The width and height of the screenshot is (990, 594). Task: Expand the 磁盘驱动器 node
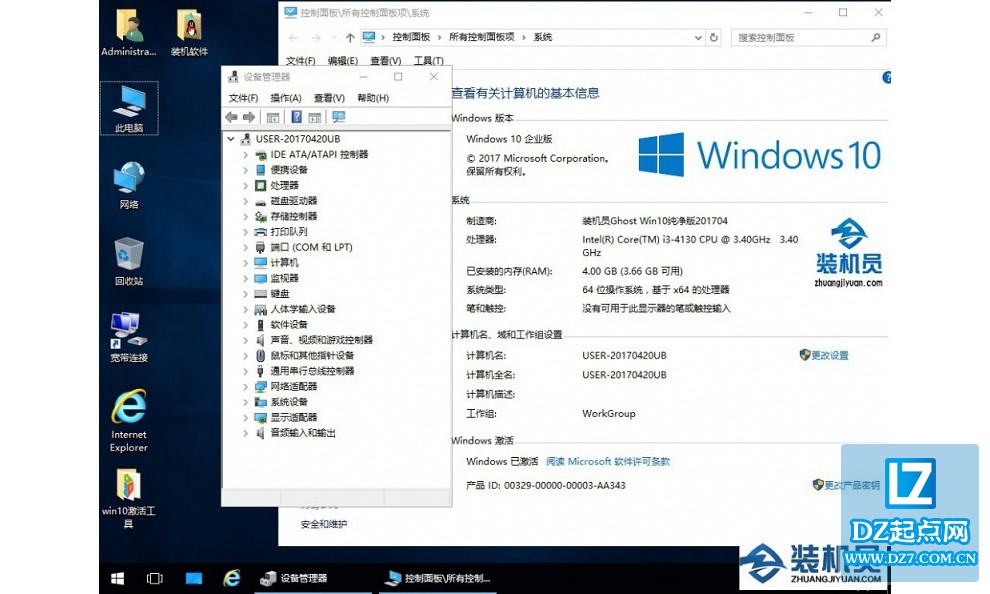[x=246, y=201]
